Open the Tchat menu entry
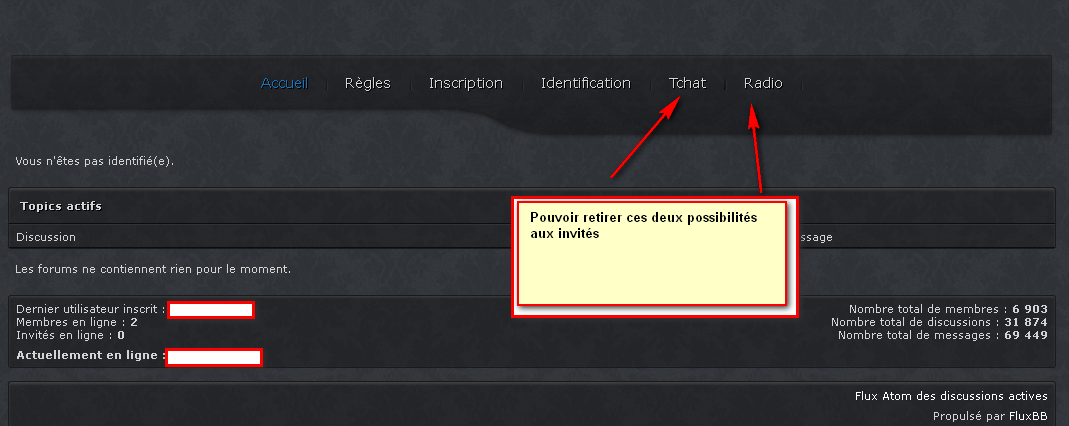This screenshot has height=426, width=1069. click(x=687, y=83)
